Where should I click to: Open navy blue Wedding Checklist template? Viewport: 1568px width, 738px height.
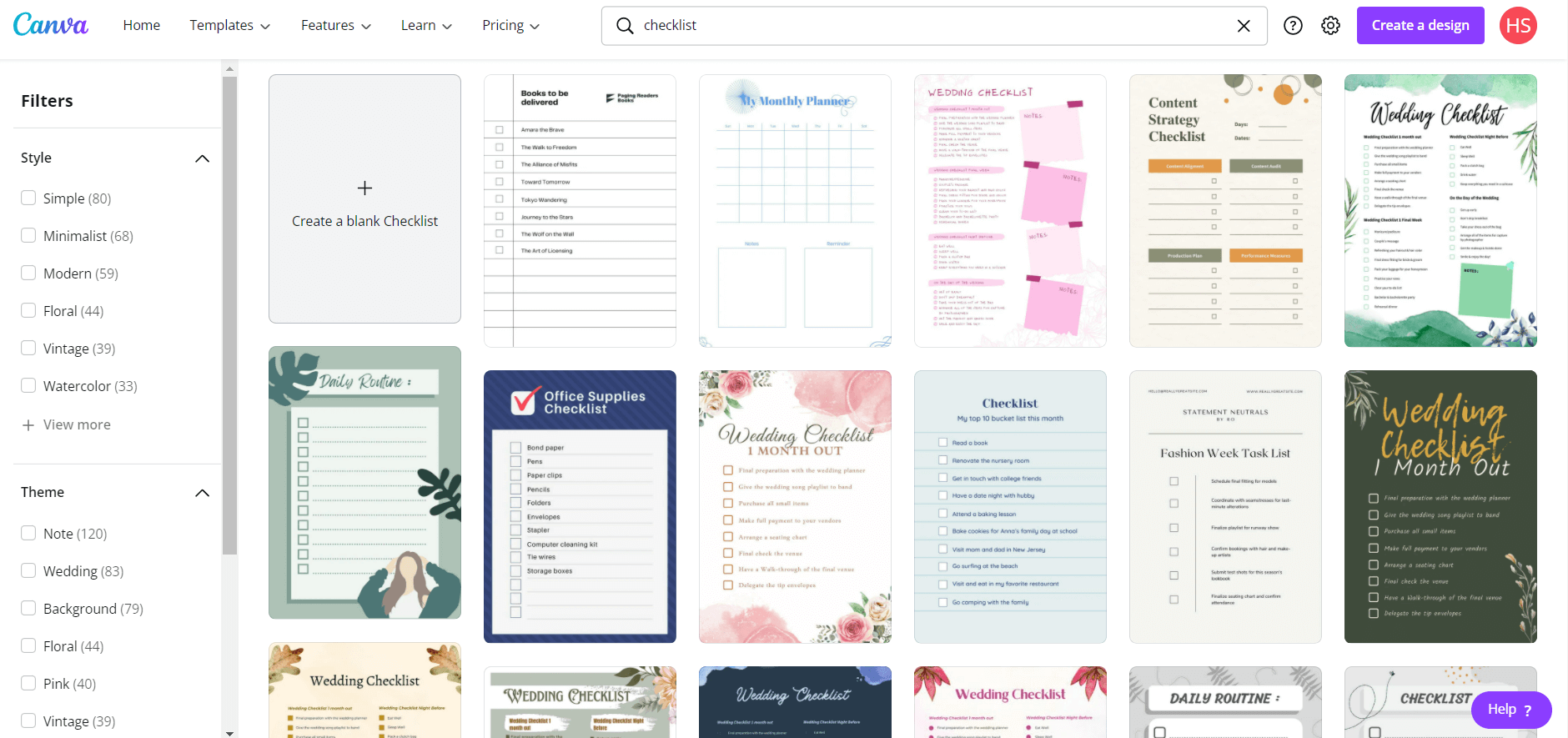click(795, 702)
